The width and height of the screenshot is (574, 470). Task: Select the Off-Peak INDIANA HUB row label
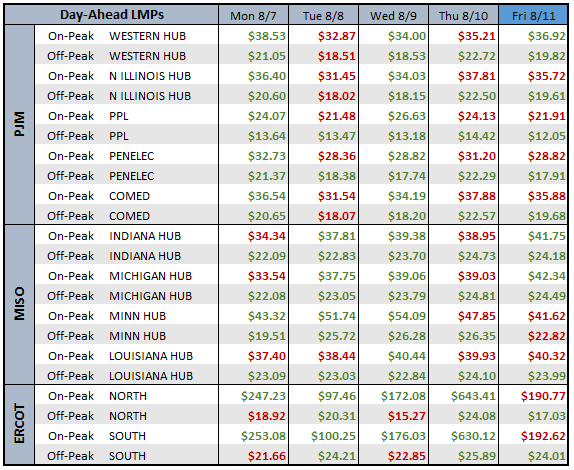click(x=114, y=256)
